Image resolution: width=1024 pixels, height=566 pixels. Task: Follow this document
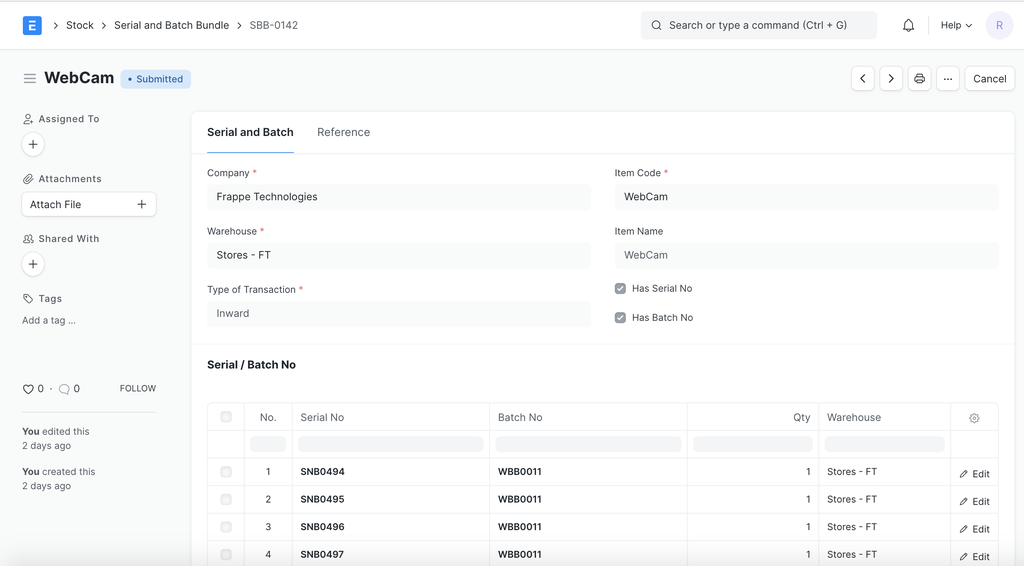[138, 388]
